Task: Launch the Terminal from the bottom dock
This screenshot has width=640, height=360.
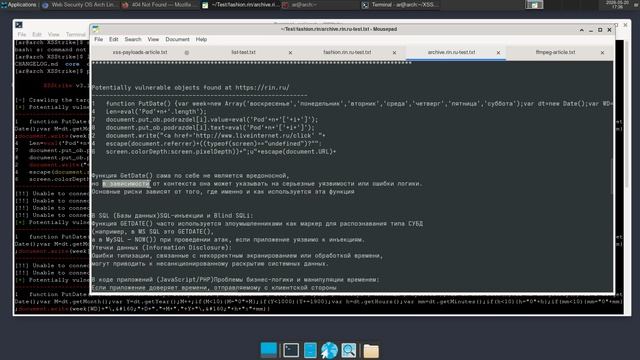Action: click(291, 350)
